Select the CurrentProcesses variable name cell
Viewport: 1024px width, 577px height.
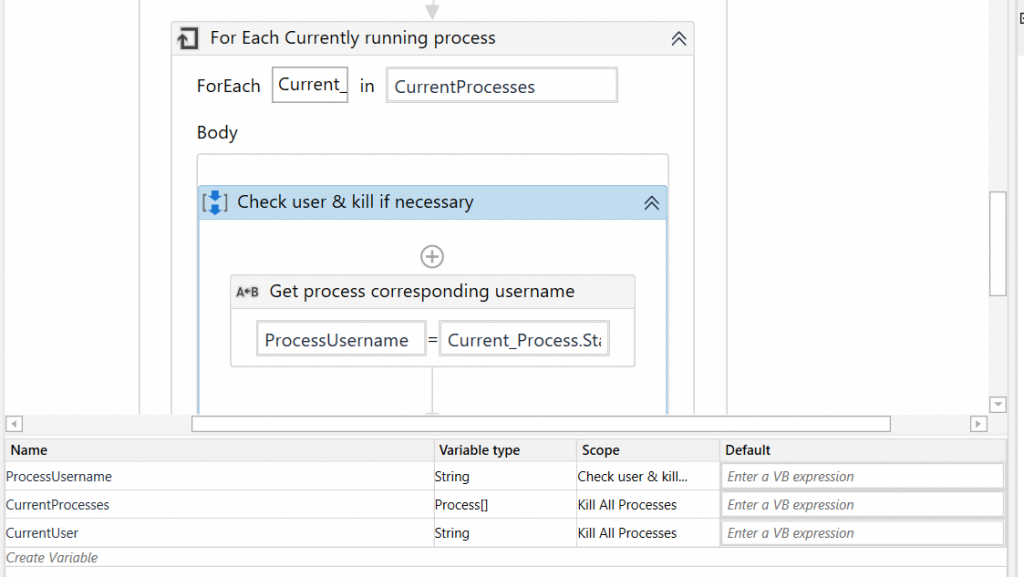tap(219, 505)
